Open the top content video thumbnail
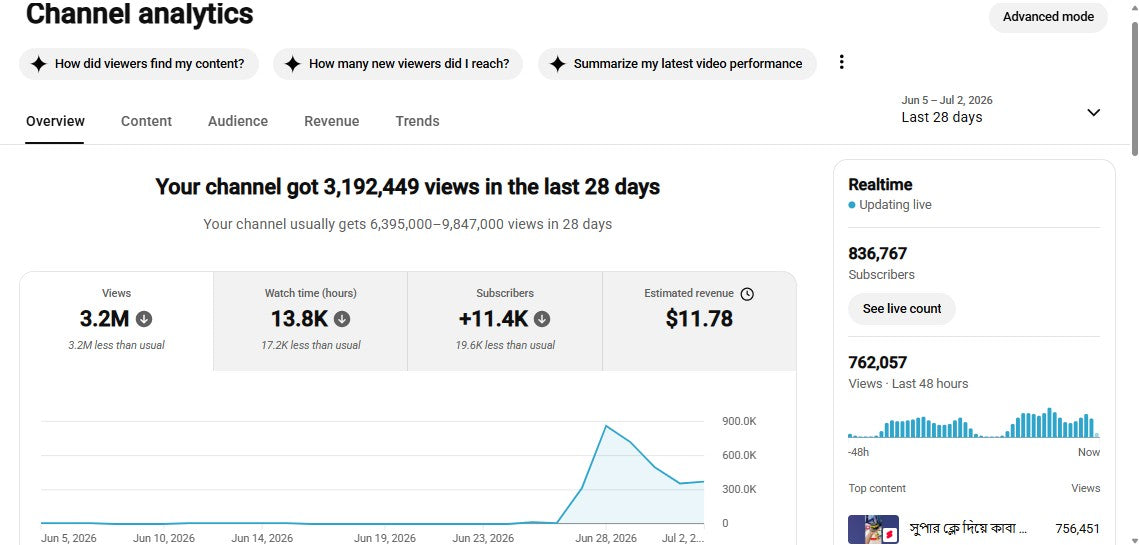Image resolution: width=1139 pixels, height=545 pixels. (873, 529)
